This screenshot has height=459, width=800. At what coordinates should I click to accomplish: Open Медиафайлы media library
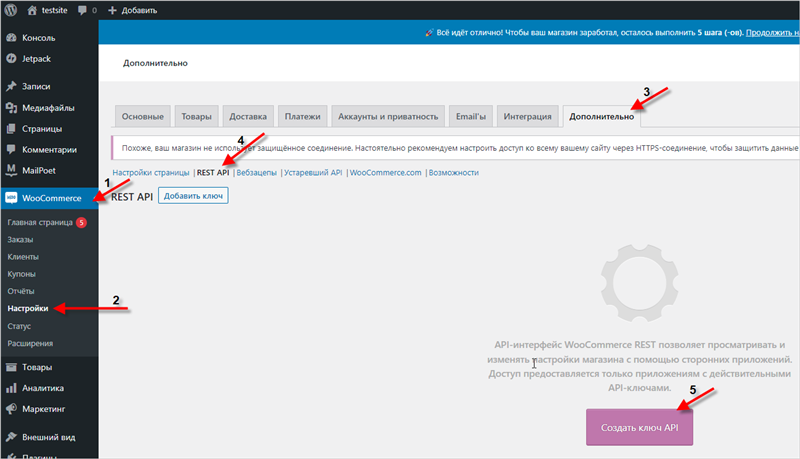click(49, 107)
